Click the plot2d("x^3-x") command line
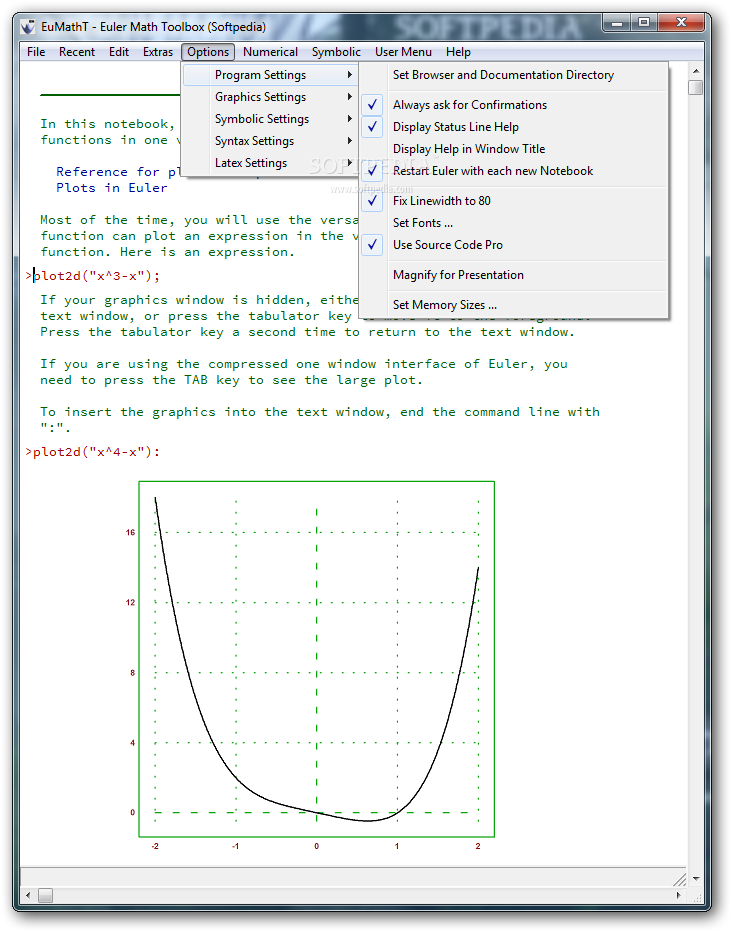 point(93,276)
